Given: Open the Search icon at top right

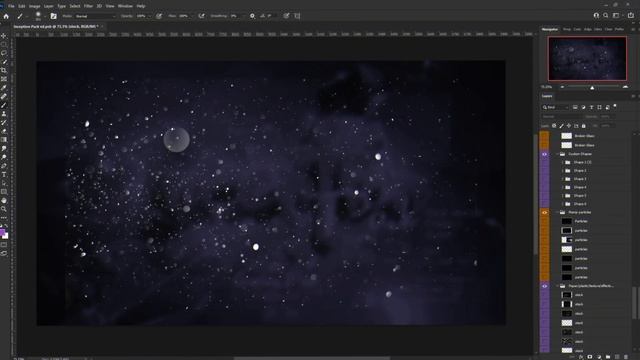Looking at the screenshot, I should 606,16.
